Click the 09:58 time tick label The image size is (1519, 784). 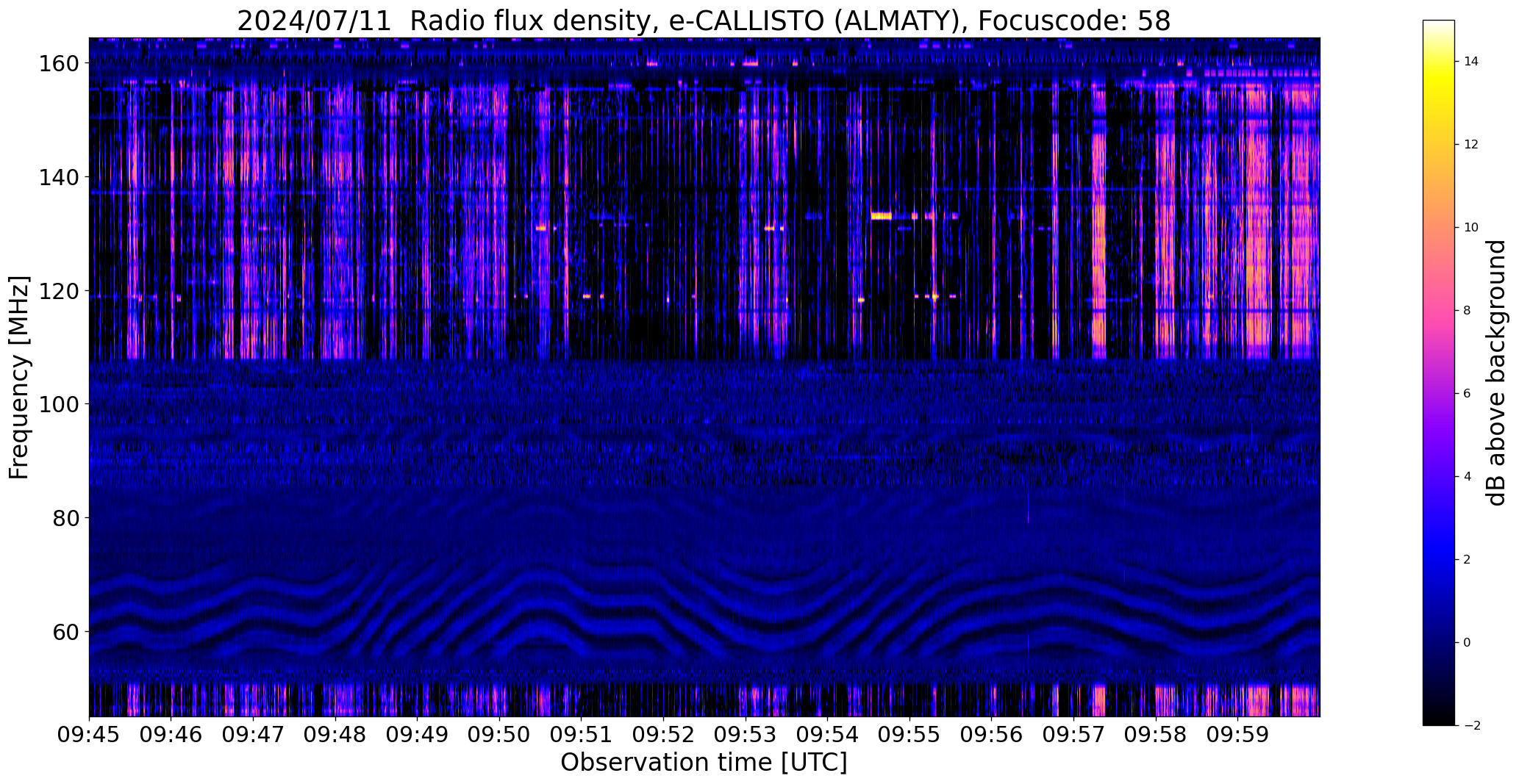click(1156, 734)
